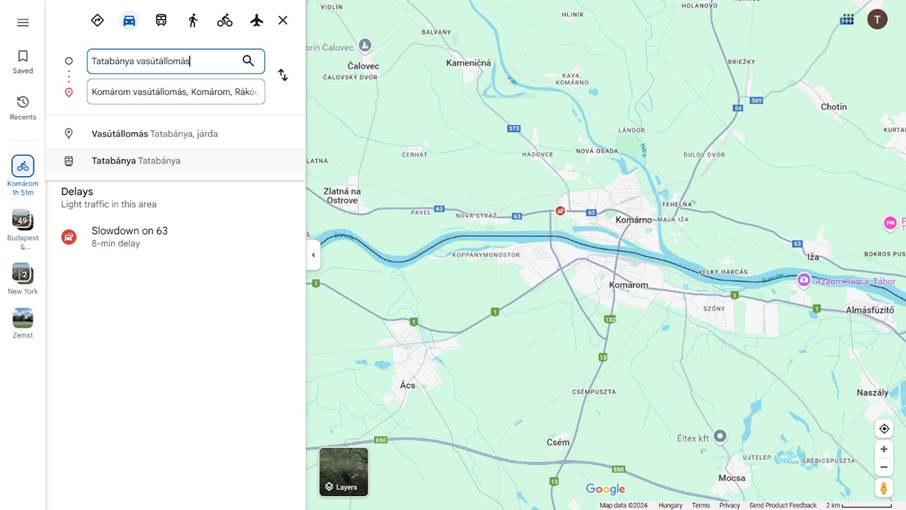Open the Recents tab
906x510 pixels.
(23, 108)
